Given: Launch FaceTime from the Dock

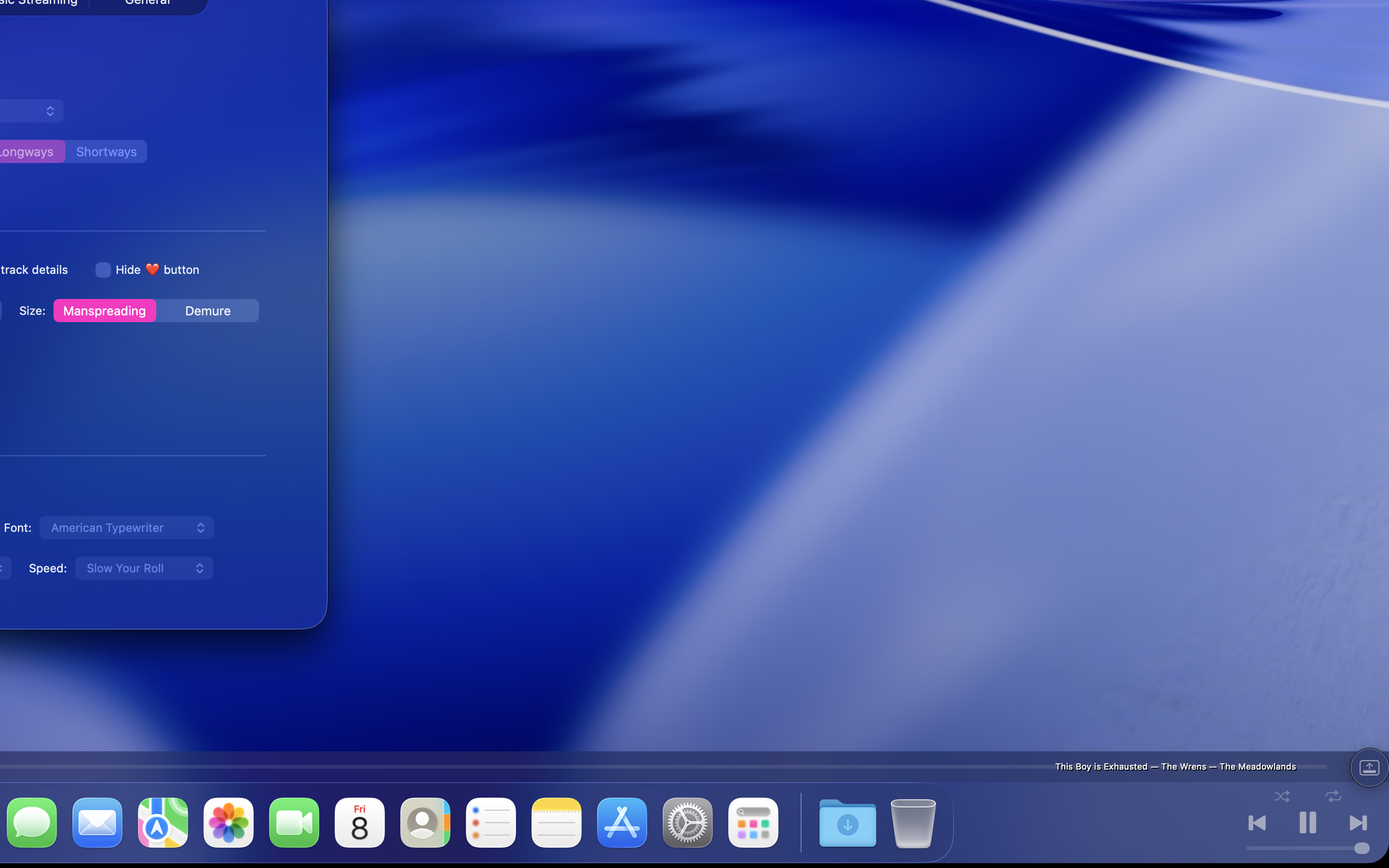Looking at the screenshot, I should (x=294, y=823).
